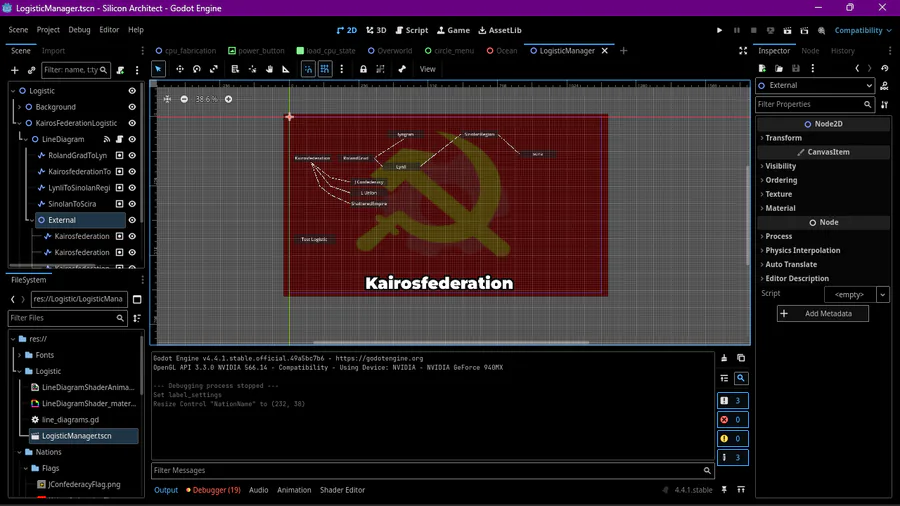Hide the LineDiagram node
900x506 pixels.
pos(132,139)
